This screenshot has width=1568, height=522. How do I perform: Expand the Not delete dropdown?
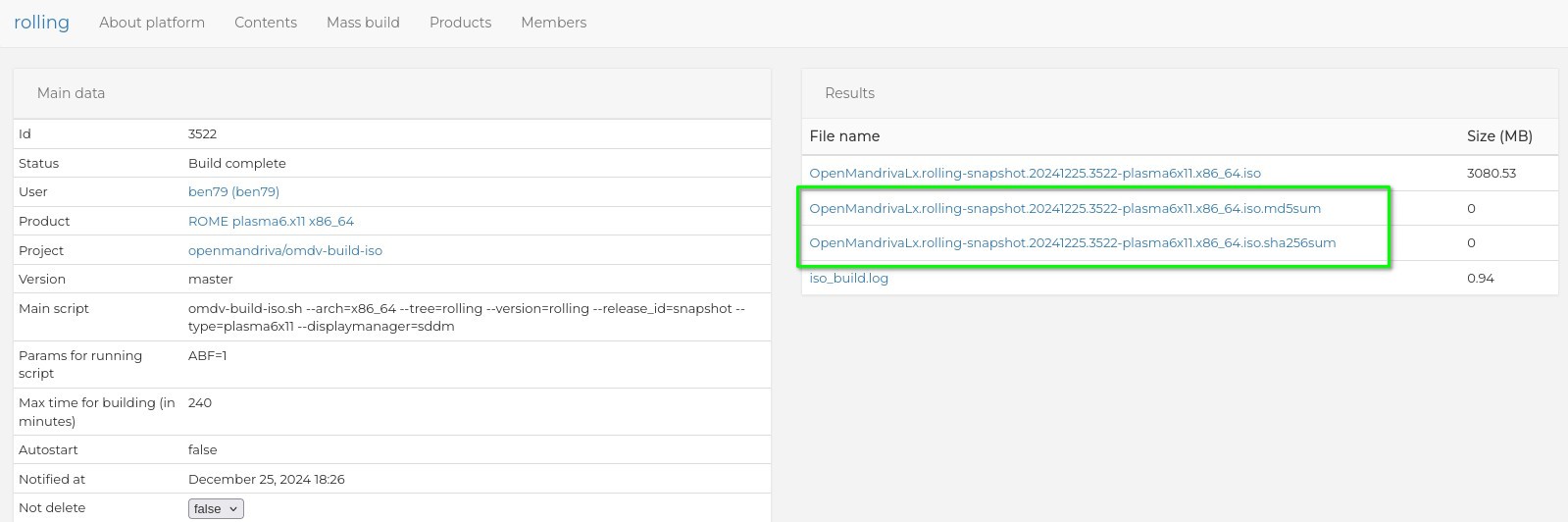216,508
